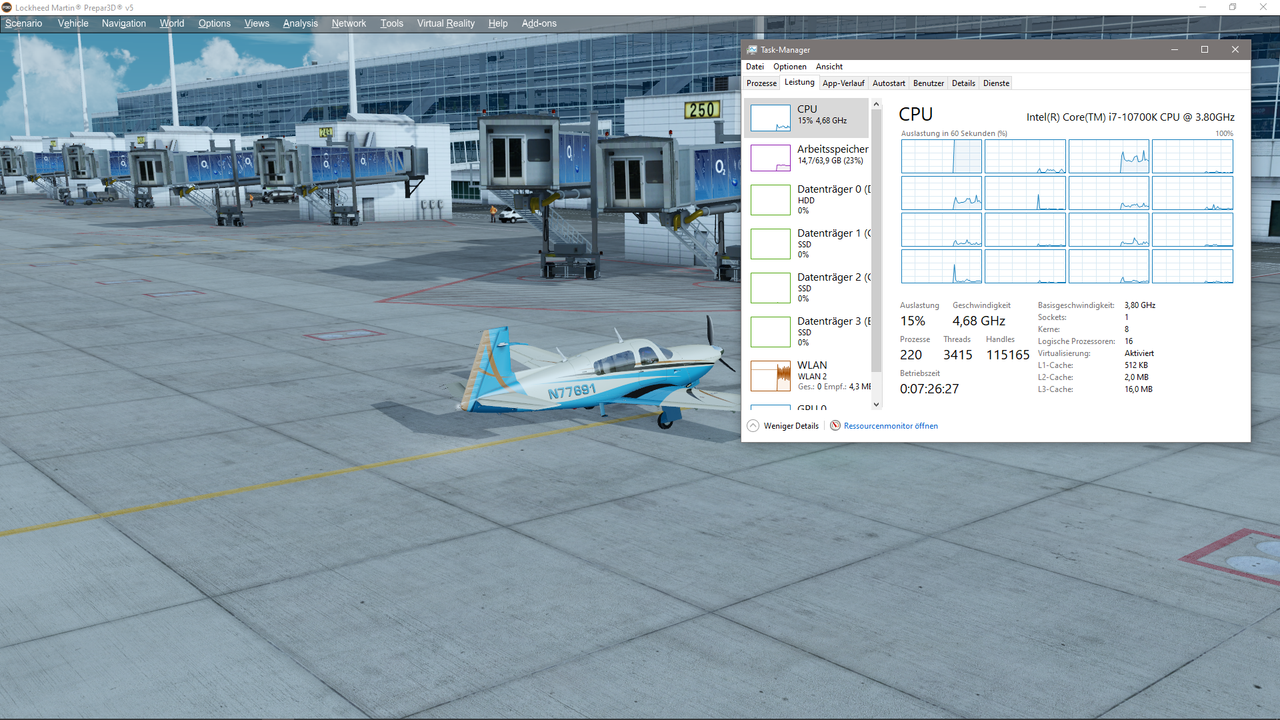Switch to the Prozesse tab

[761, 83]
